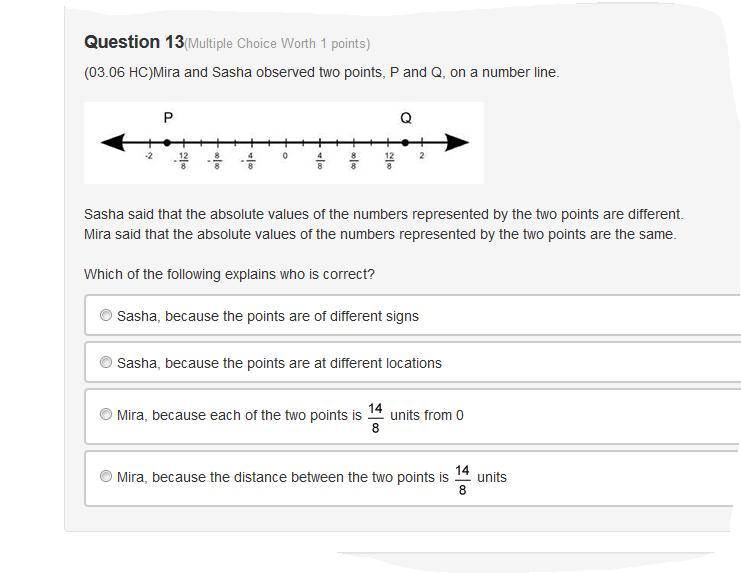Click point P on the number line
The width and height of the screenshot is (741, 573).
coord(167,142)
